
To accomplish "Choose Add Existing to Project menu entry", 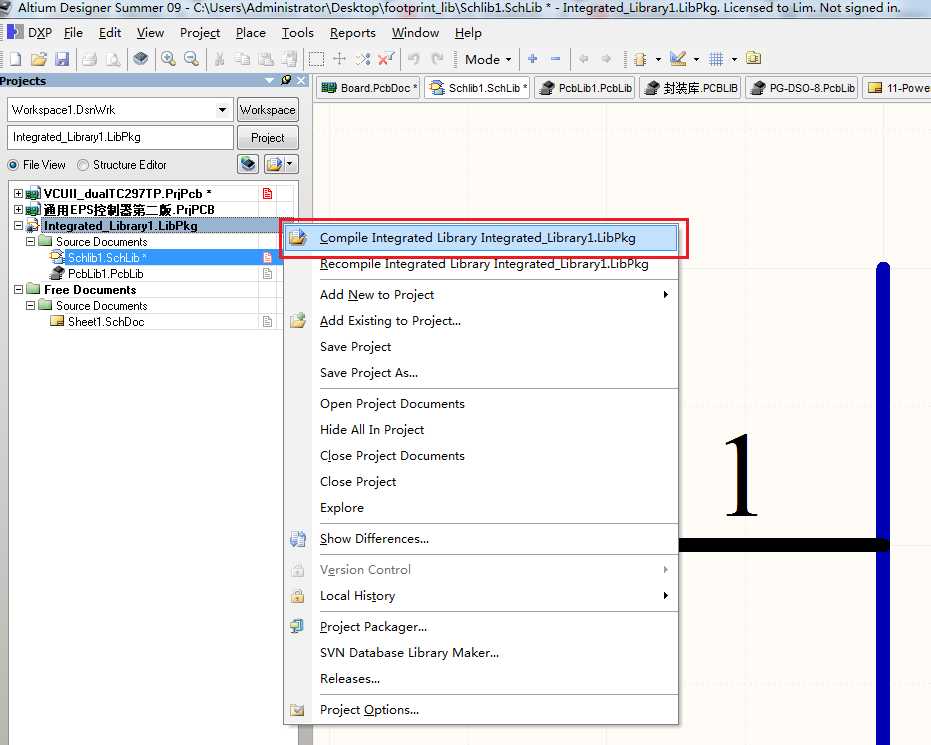I will 482,321.
